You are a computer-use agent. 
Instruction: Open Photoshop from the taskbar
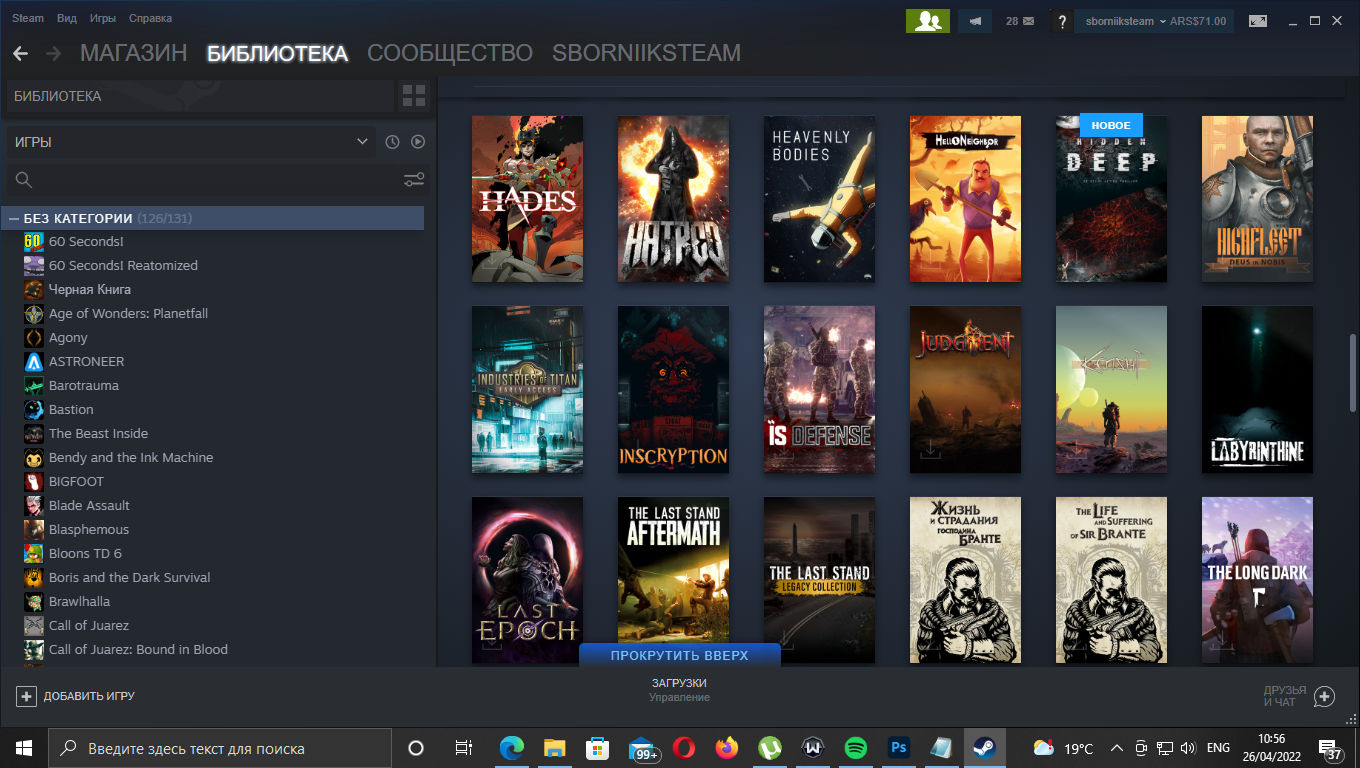898,748
